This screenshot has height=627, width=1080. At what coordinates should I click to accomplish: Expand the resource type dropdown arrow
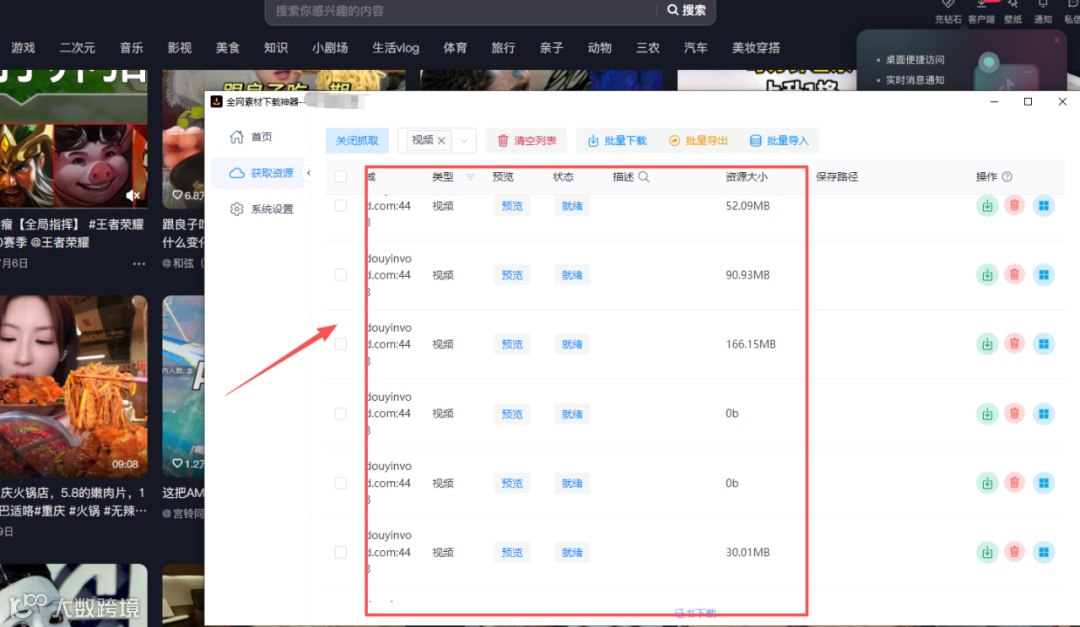coord(464,141)
